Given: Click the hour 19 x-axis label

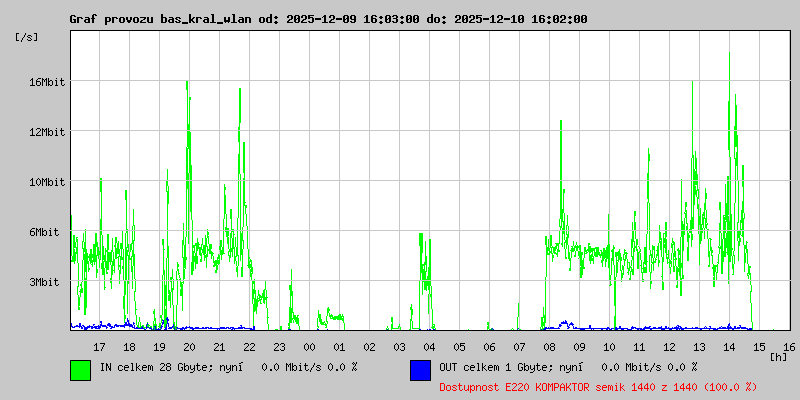Looking at the screenshot, I should coord(159,347).
